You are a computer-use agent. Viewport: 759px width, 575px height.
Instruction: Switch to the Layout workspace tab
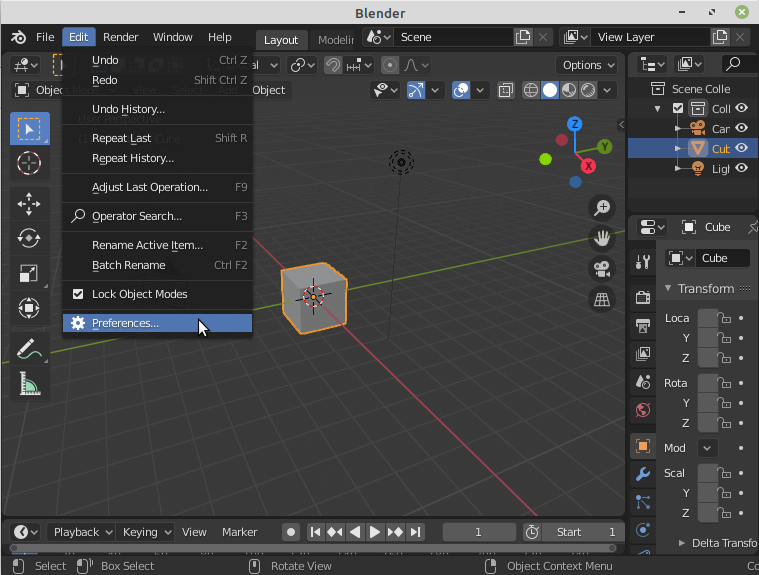coord(281,40)
